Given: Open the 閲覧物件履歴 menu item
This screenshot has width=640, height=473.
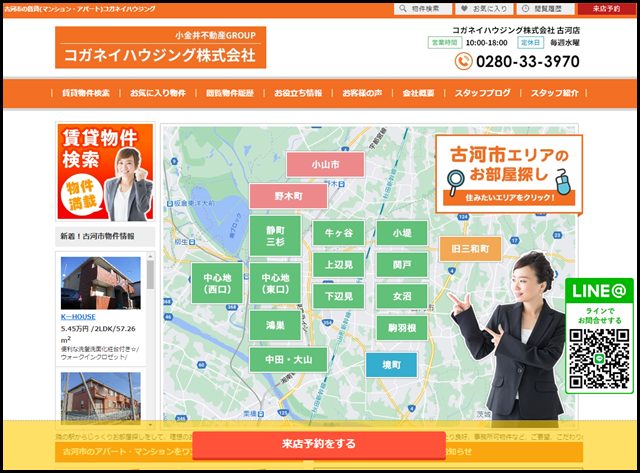Looking at the screenshot, I should (230, 93).
